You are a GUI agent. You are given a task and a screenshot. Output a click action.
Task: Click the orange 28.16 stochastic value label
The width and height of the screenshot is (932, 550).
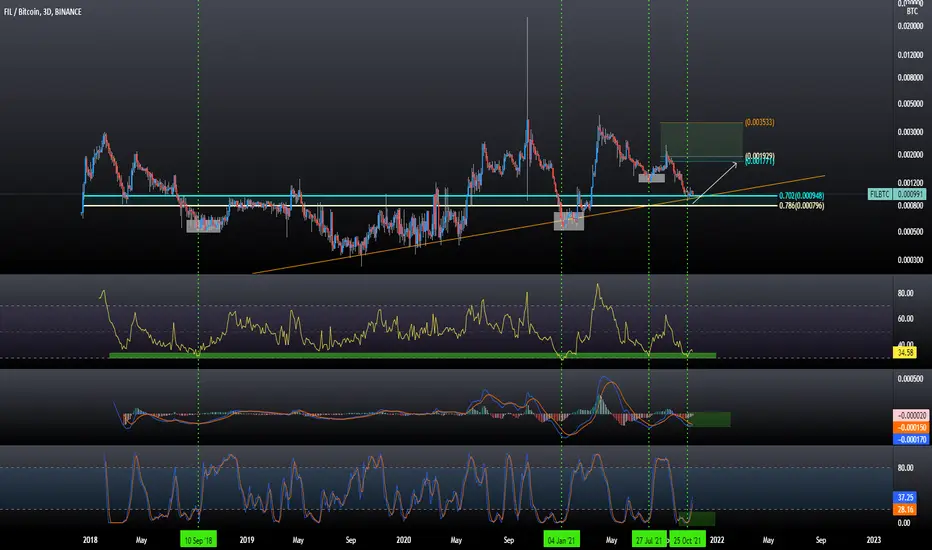click(x=905, y=510)
